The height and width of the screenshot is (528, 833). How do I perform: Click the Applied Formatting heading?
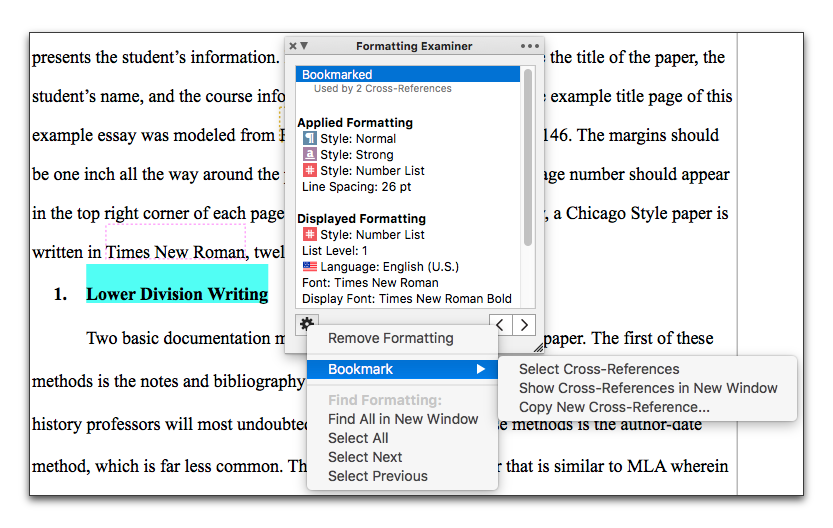(355, 123)
